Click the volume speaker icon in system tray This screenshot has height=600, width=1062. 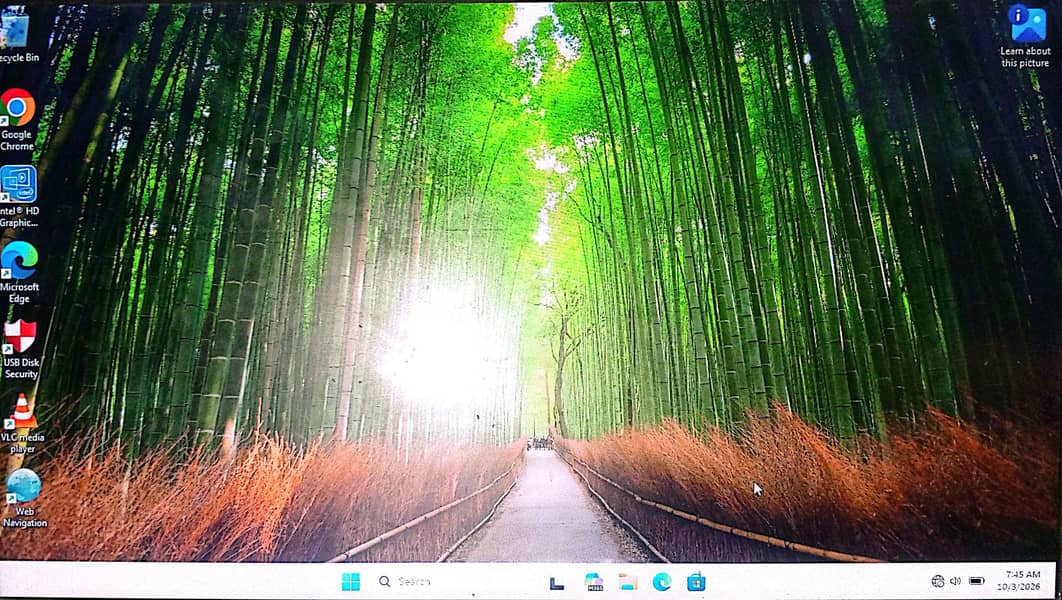click(956, 581)
